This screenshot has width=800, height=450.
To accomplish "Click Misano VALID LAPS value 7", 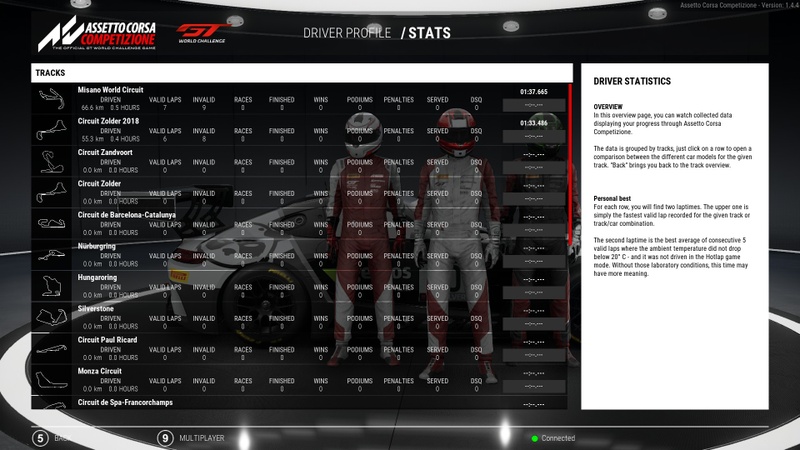I will 165,108.
